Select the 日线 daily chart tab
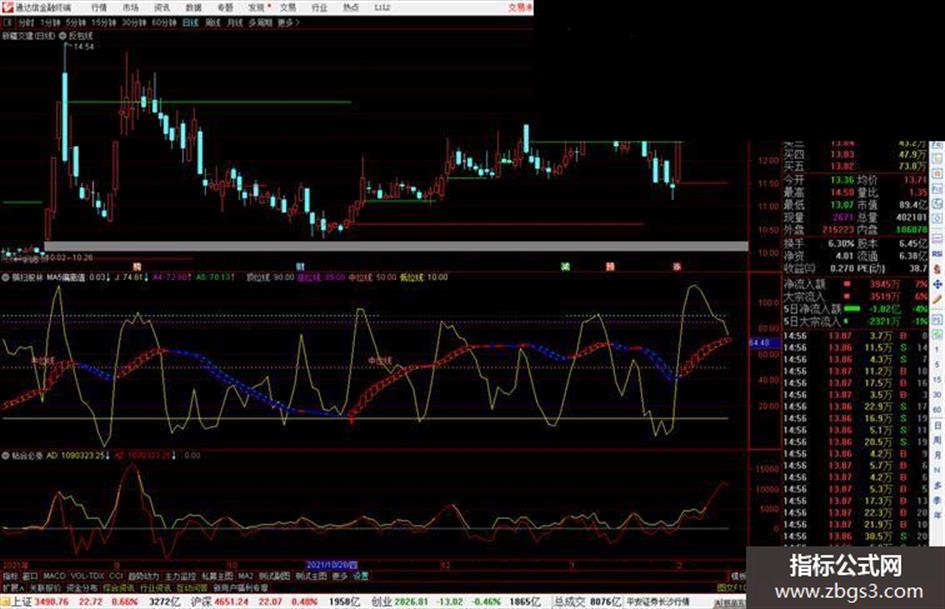The image size is (945, 609). point(190,23)
